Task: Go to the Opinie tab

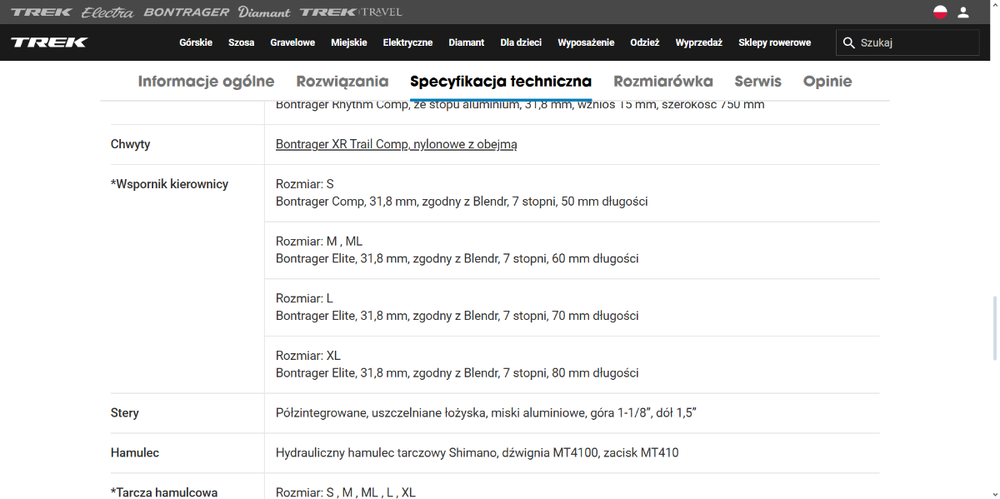Action: click(x=827, y=81)
